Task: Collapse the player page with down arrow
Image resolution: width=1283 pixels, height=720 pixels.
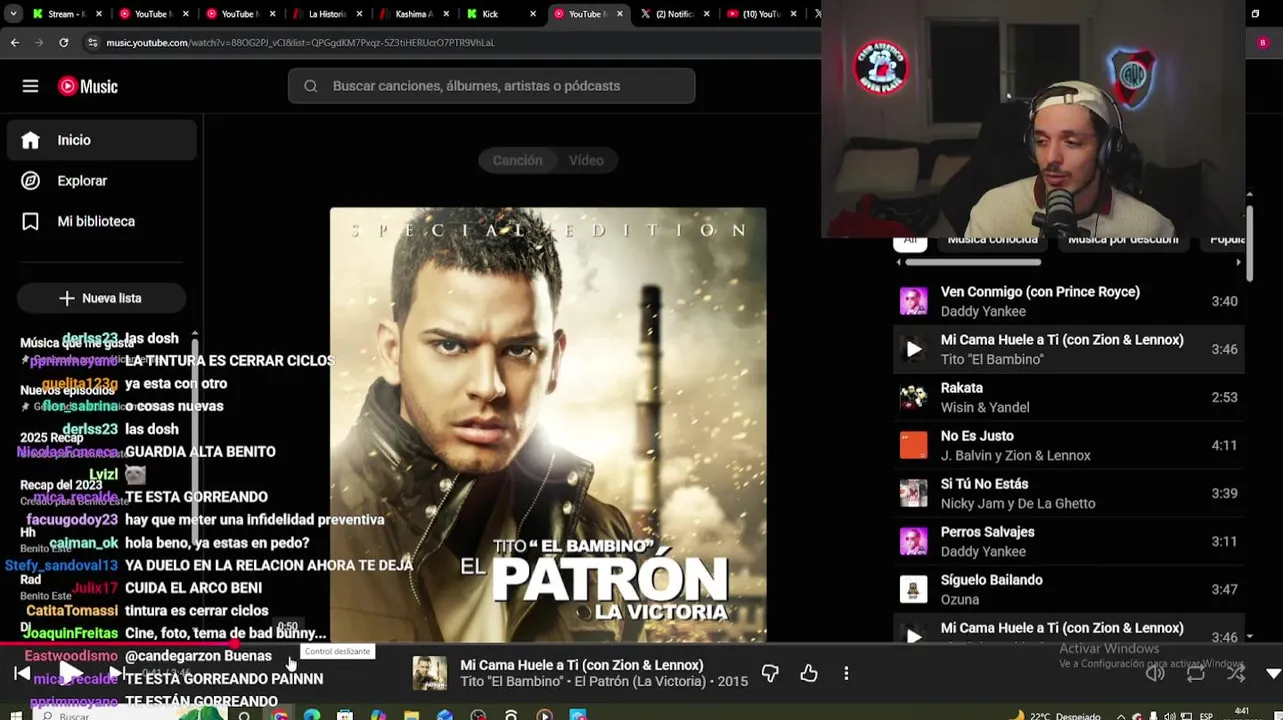Action: 1273,674
